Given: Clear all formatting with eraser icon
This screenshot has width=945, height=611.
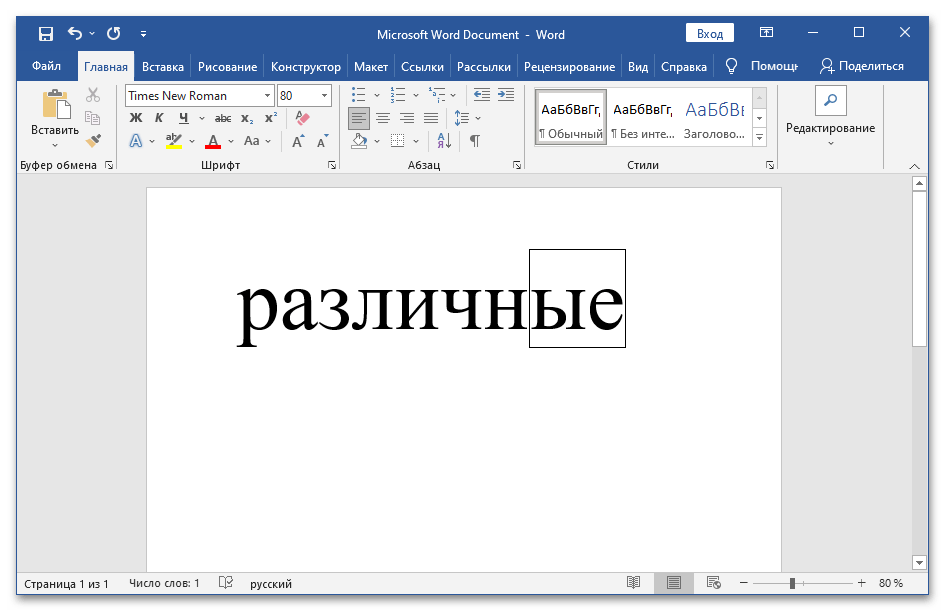Looking at the screenshot, I should [303, 118].
